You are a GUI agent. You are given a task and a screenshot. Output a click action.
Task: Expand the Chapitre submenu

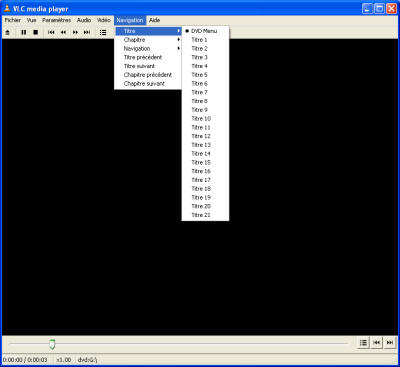point(148,40)
